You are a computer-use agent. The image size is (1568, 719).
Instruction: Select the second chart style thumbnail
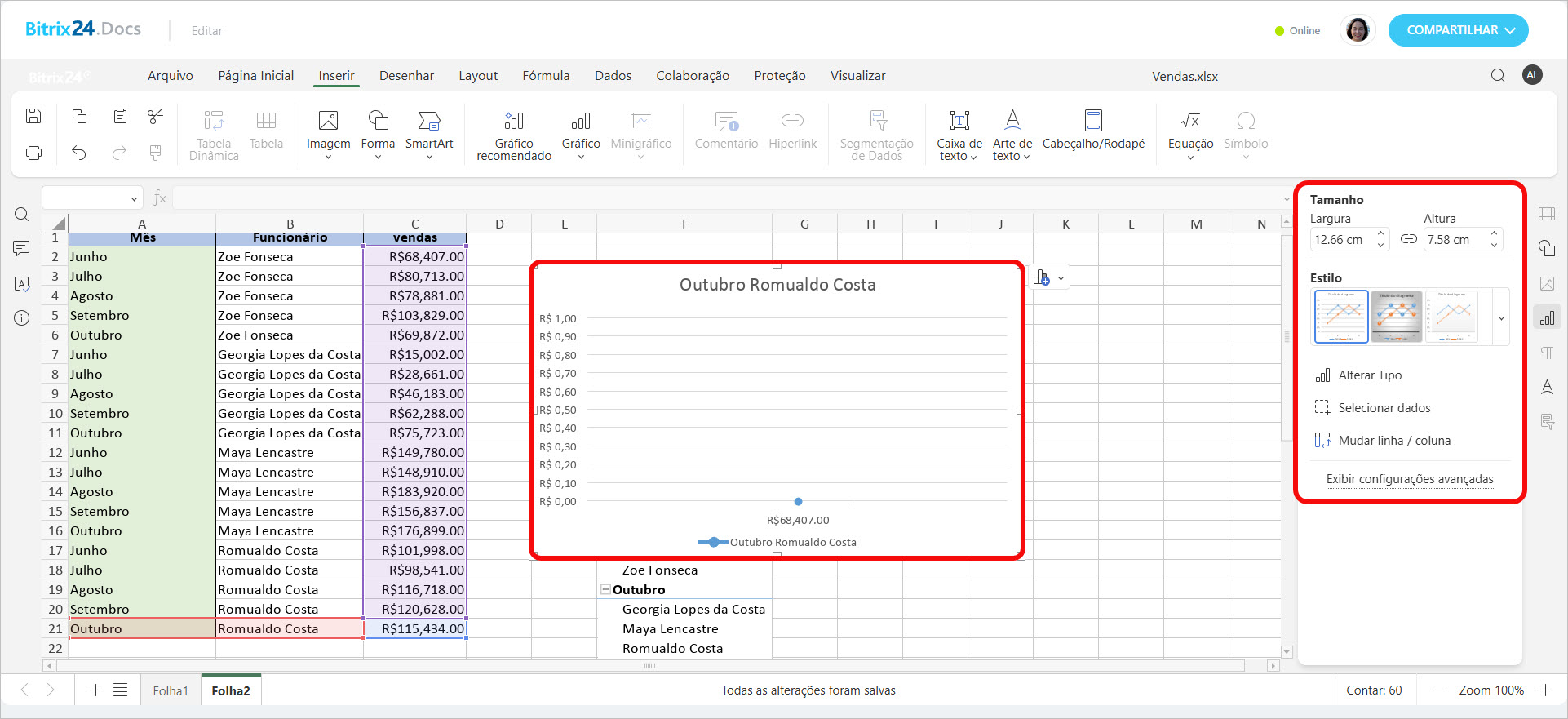click(1396, 316)
